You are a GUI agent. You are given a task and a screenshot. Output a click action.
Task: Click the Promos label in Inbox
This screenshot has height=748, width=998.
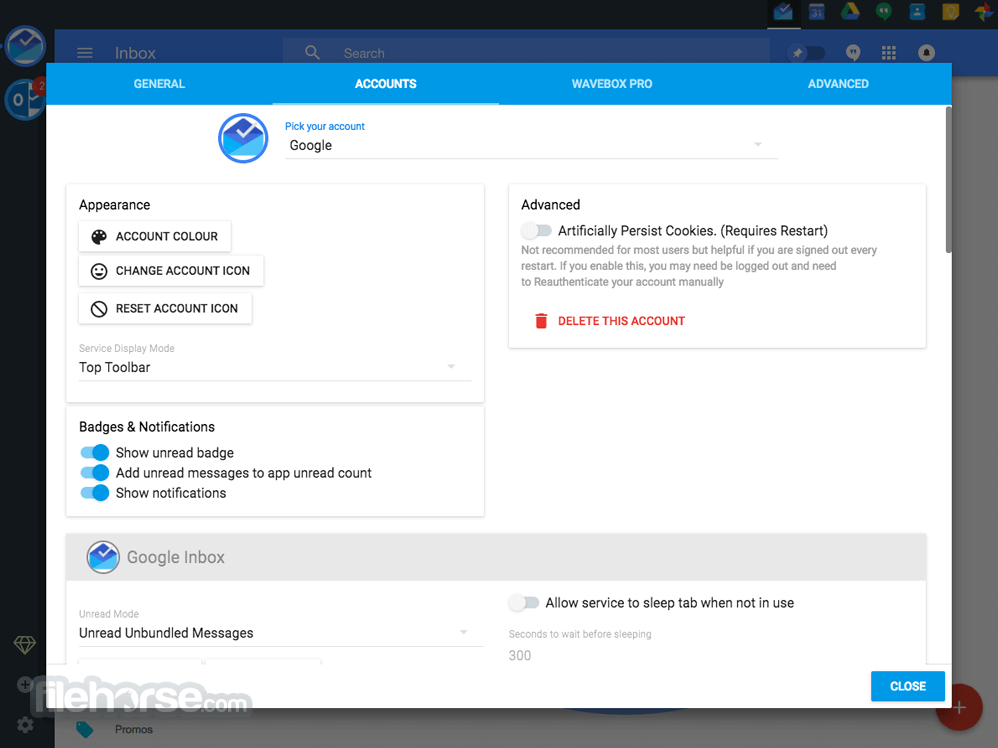tap(134, 730)
